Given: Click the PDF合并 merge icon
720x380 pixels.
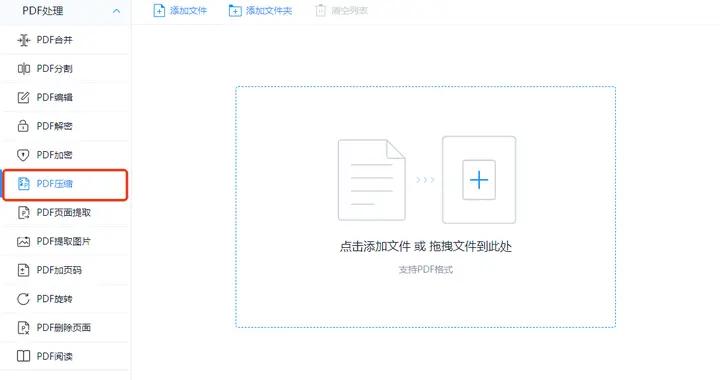Looking at the screenshot, I should coord(23,40).
